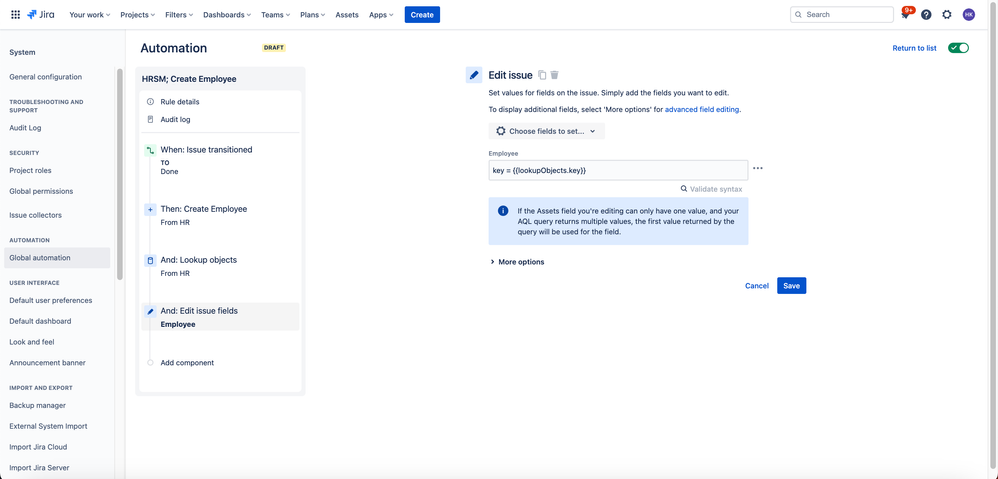Viewport: 998px width, 479px height.
Task: Toggle the automation rule enabled switch
Action: (x=959, y=48)
